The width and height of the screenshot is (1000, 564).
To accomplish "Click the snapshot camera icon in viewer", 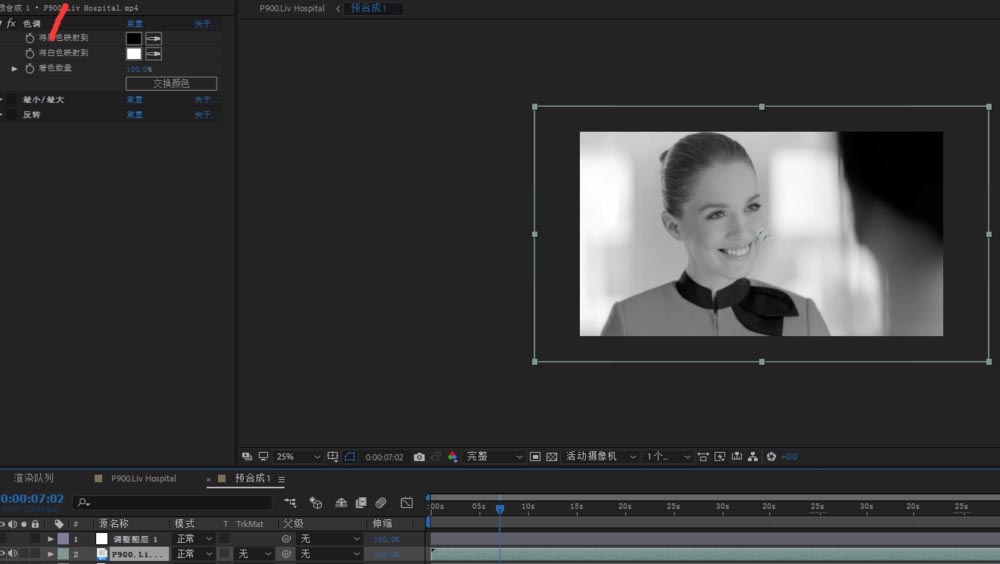I will 419,457.
